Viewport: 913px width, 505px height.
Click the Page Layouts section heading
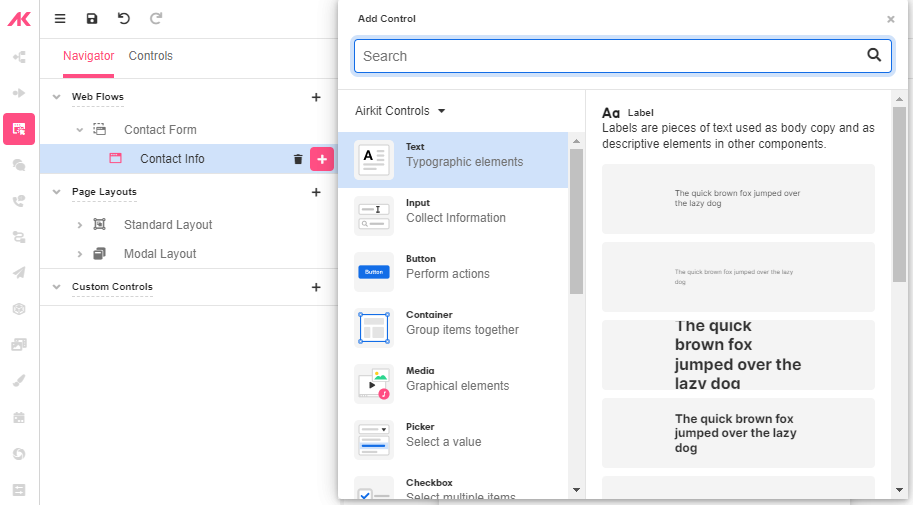[104, 192]
